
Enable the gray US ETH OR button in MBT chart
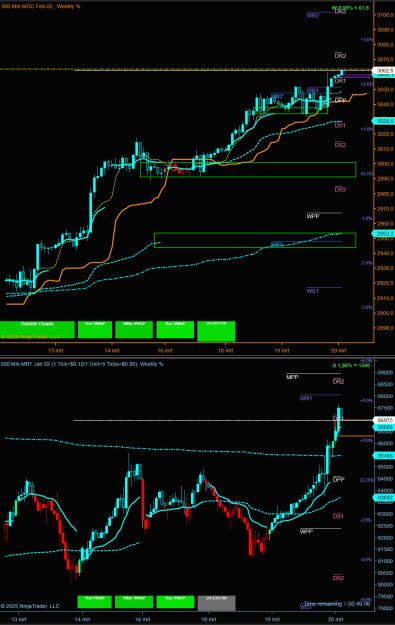tap(216, 603)
